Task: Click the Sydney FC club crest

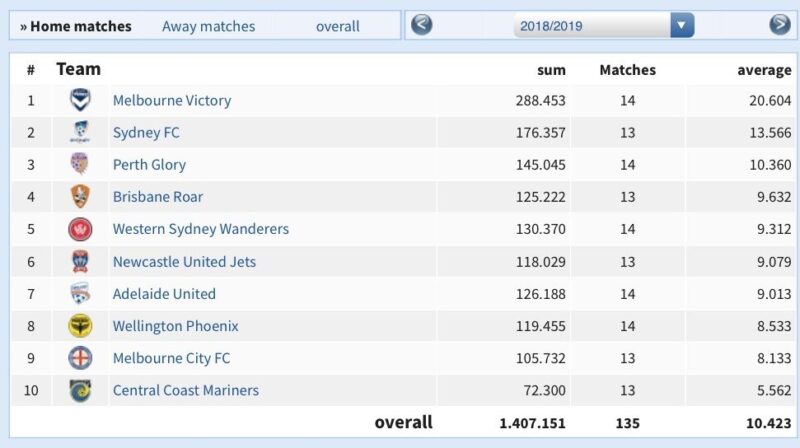Action: pos(80,133)
